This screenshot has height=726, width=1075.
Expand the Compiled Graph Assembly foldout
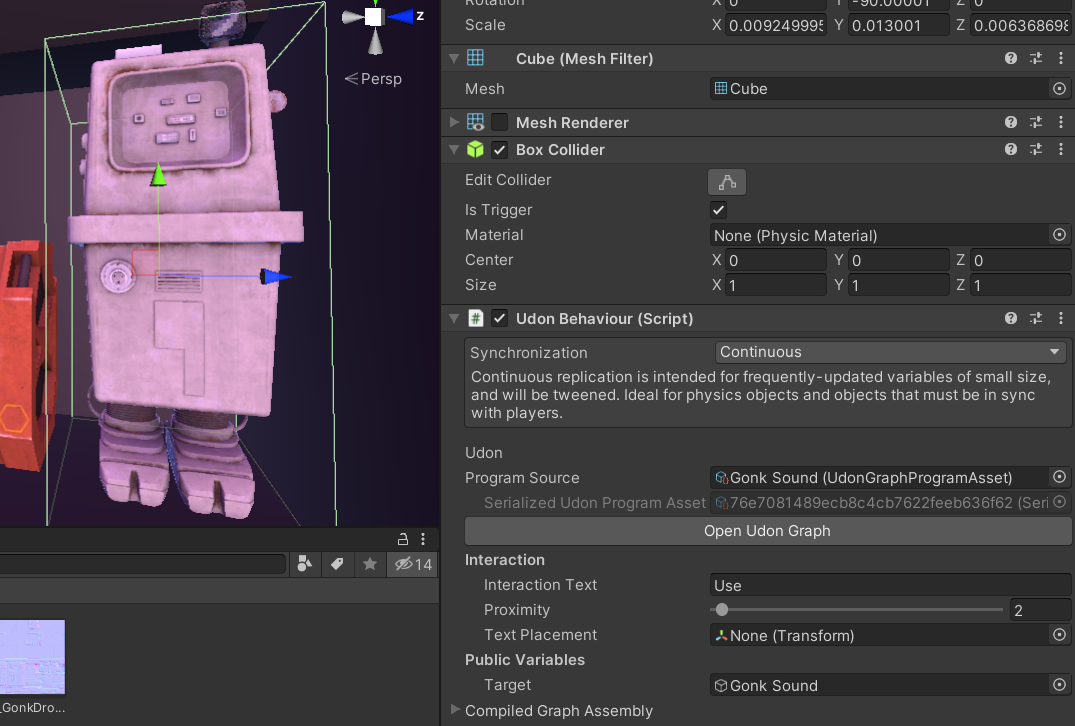pyautogui.click(x=454, y=710)
